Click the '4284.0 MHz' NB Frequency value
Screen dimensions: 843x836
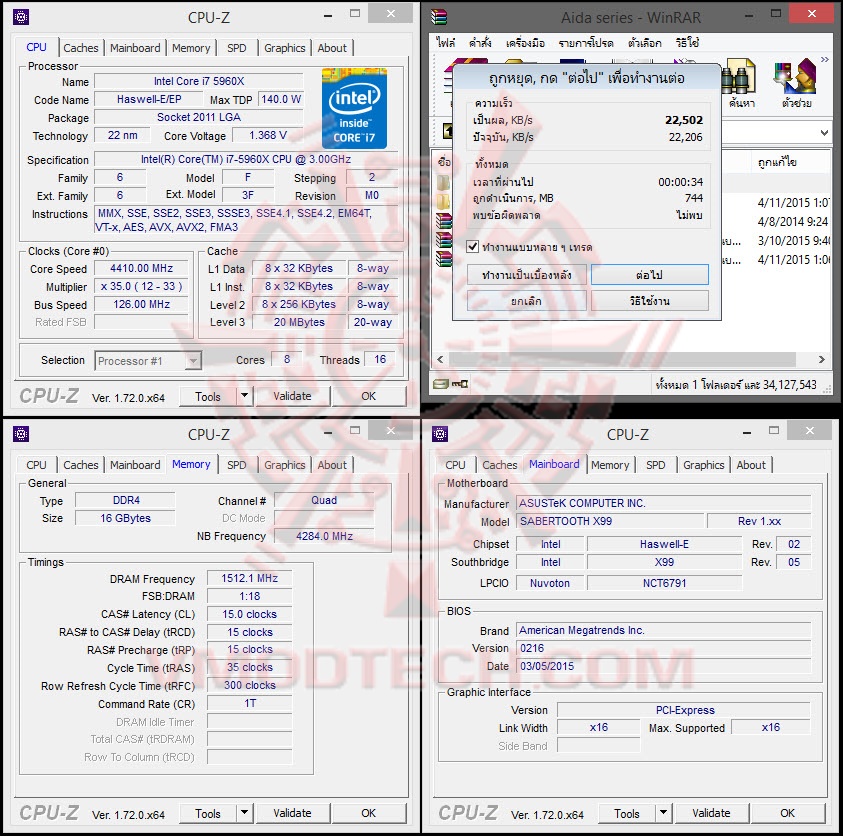[324, 536]
